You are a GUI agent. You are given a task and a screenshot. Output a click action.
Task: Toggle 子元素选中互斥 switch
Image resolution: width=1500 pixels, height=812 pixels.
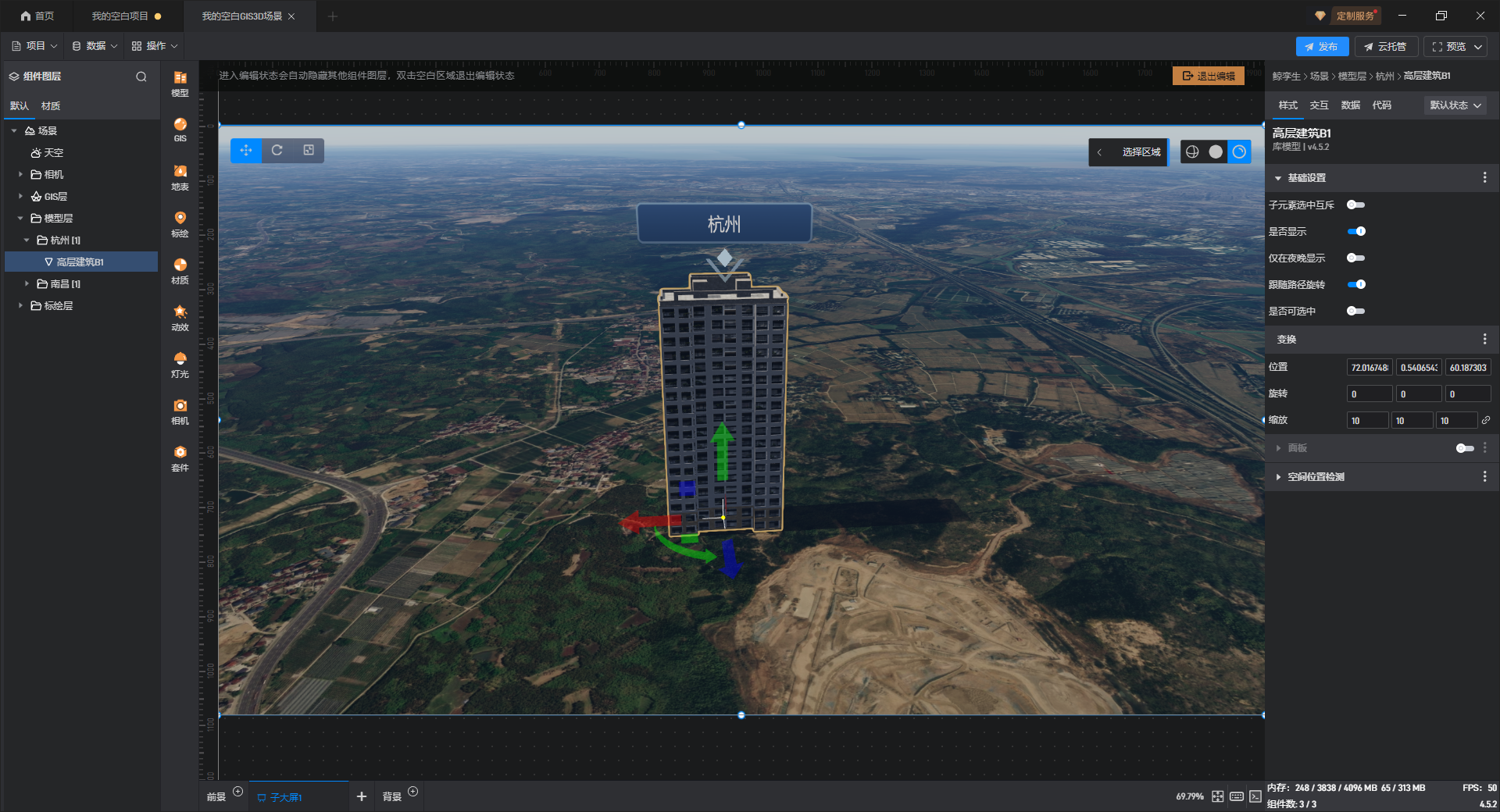coord(1355,205)
